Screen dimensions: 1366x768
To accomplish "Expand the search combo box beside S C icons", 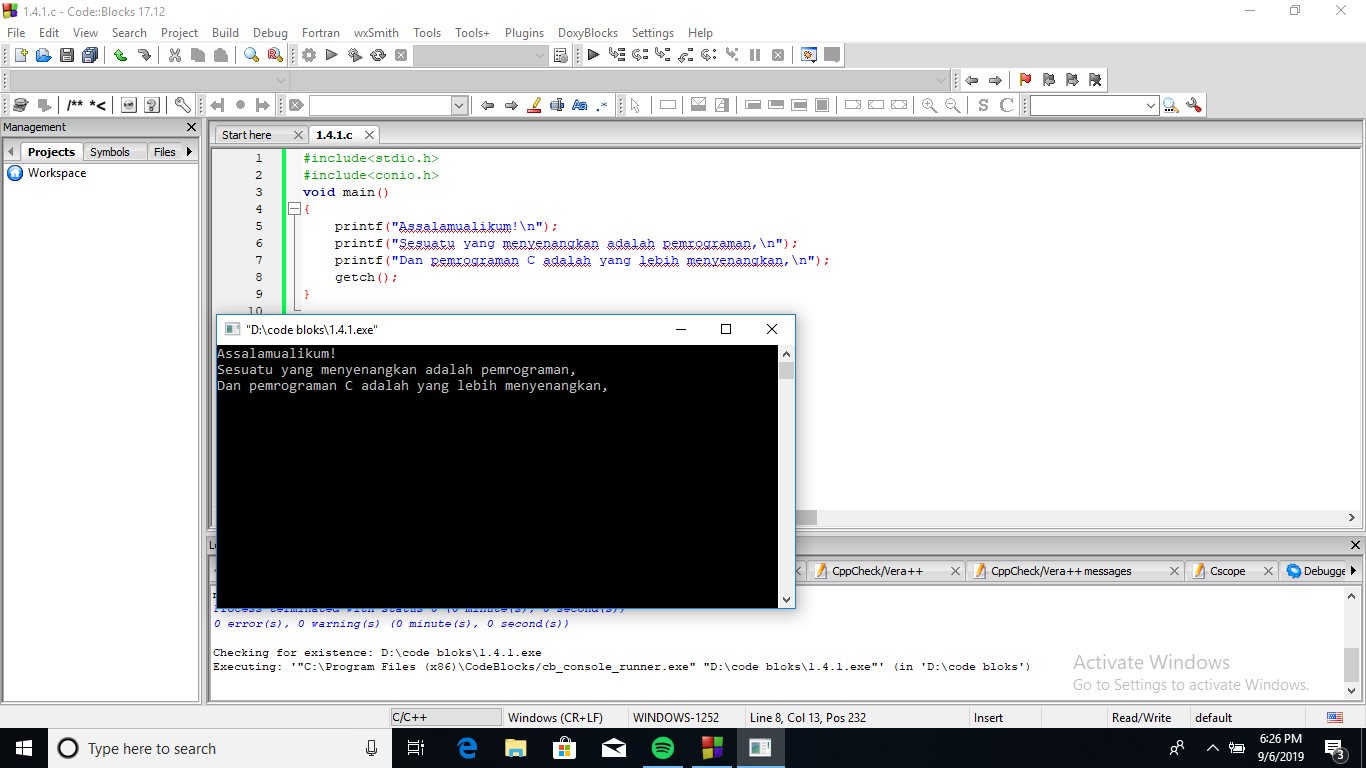I will pos(1151,105).
